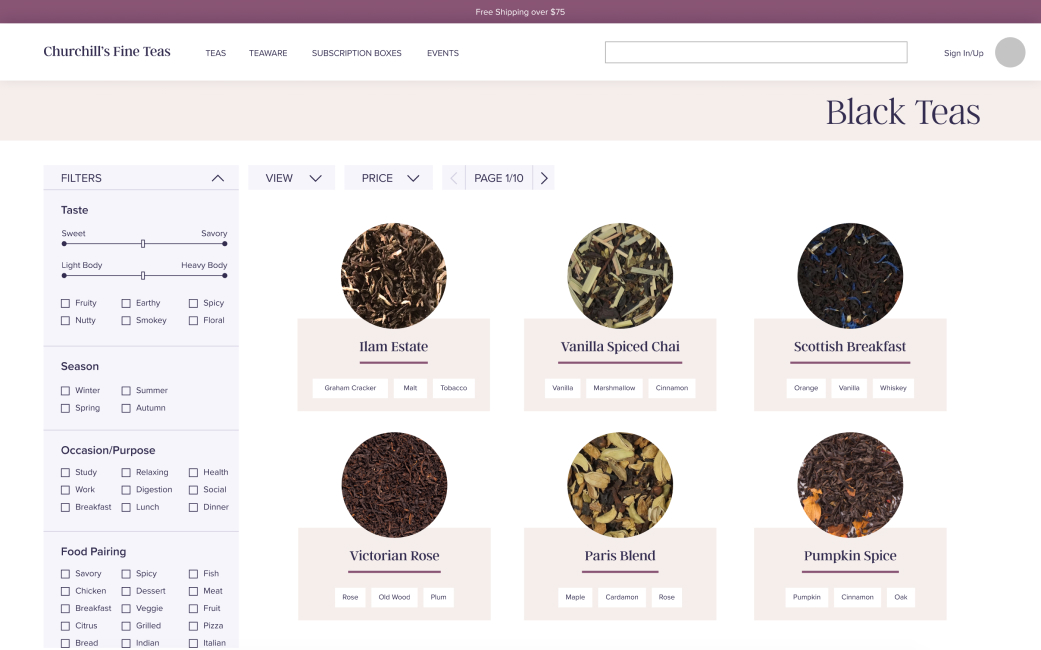Open the Vanilla Spiced Chai tea image
Image resolution: width=1041 pixels, height=650 pixels.
point(620,276)
